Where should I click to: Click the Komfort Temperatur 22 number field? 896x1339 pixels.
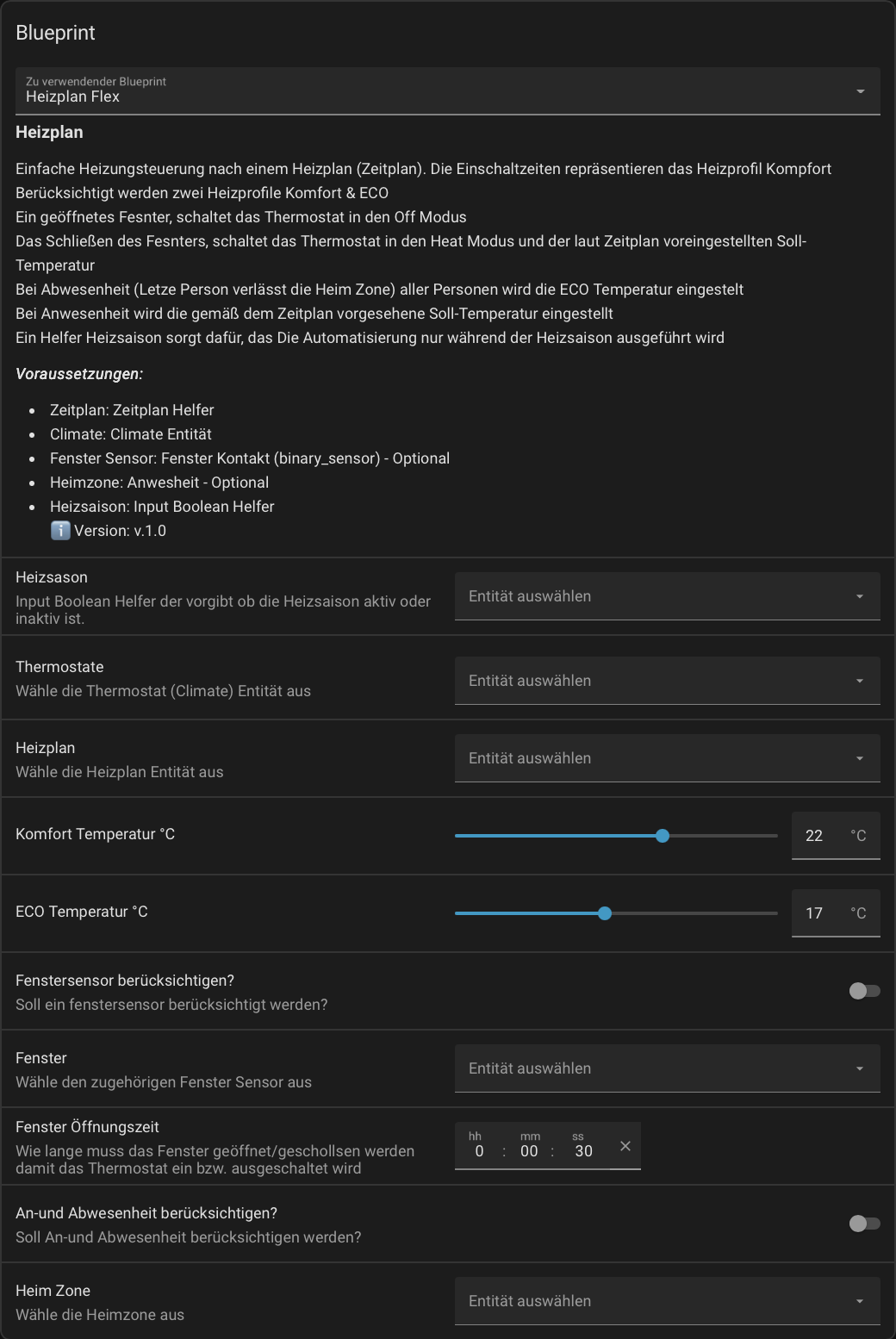[815, 836]
